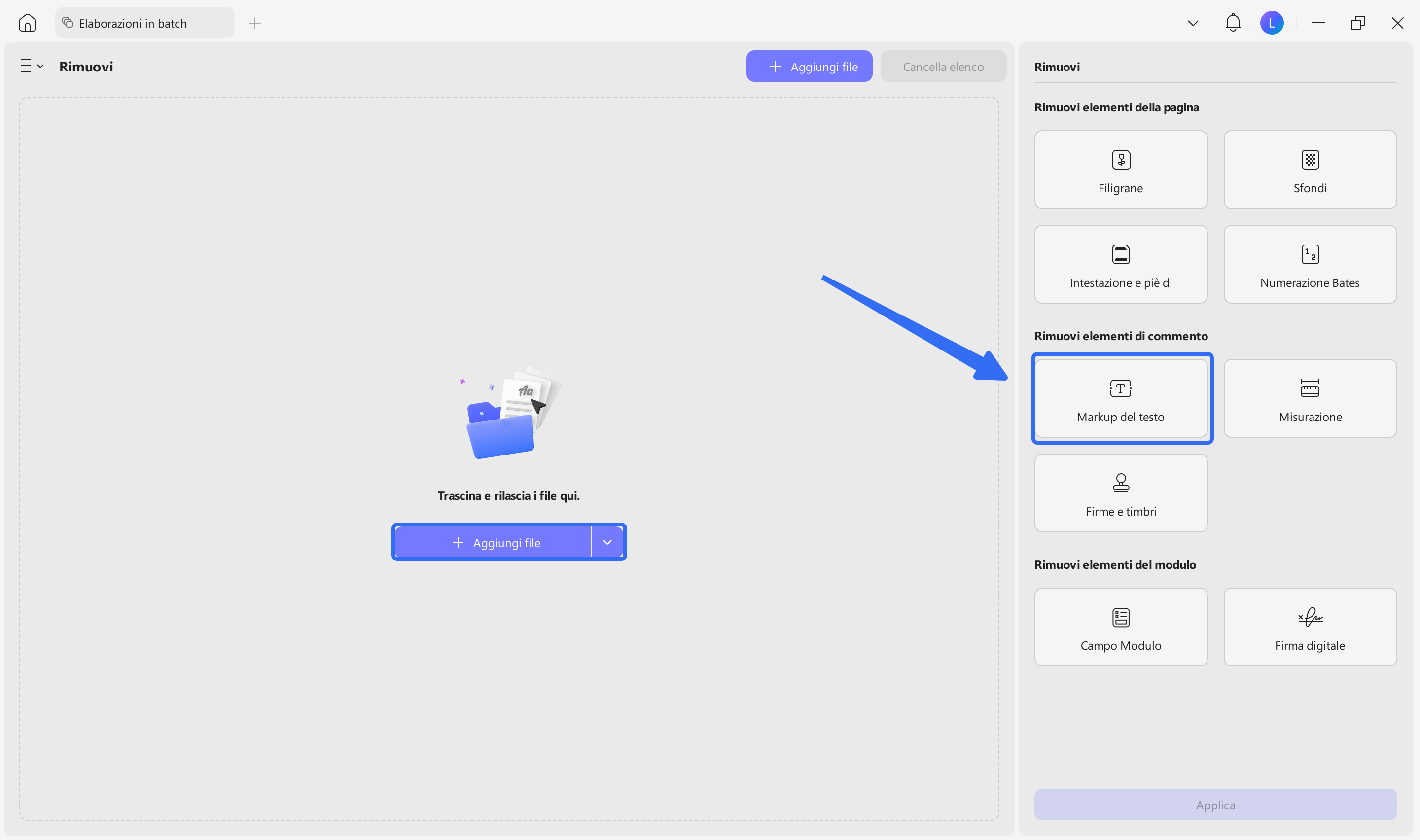The width and height of the screenshot is (1420, 840).
Task: Click the Cancella elenco button
Action: tap(943, 66)
